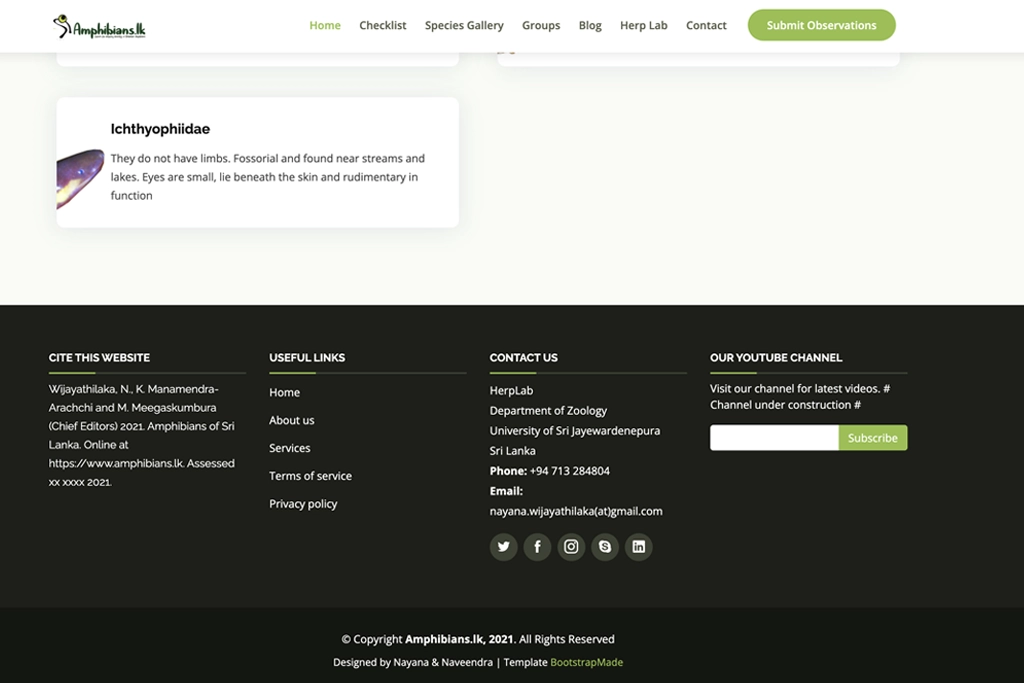
Task: Open the Instagram social icon
Action: tap(571, 547)
